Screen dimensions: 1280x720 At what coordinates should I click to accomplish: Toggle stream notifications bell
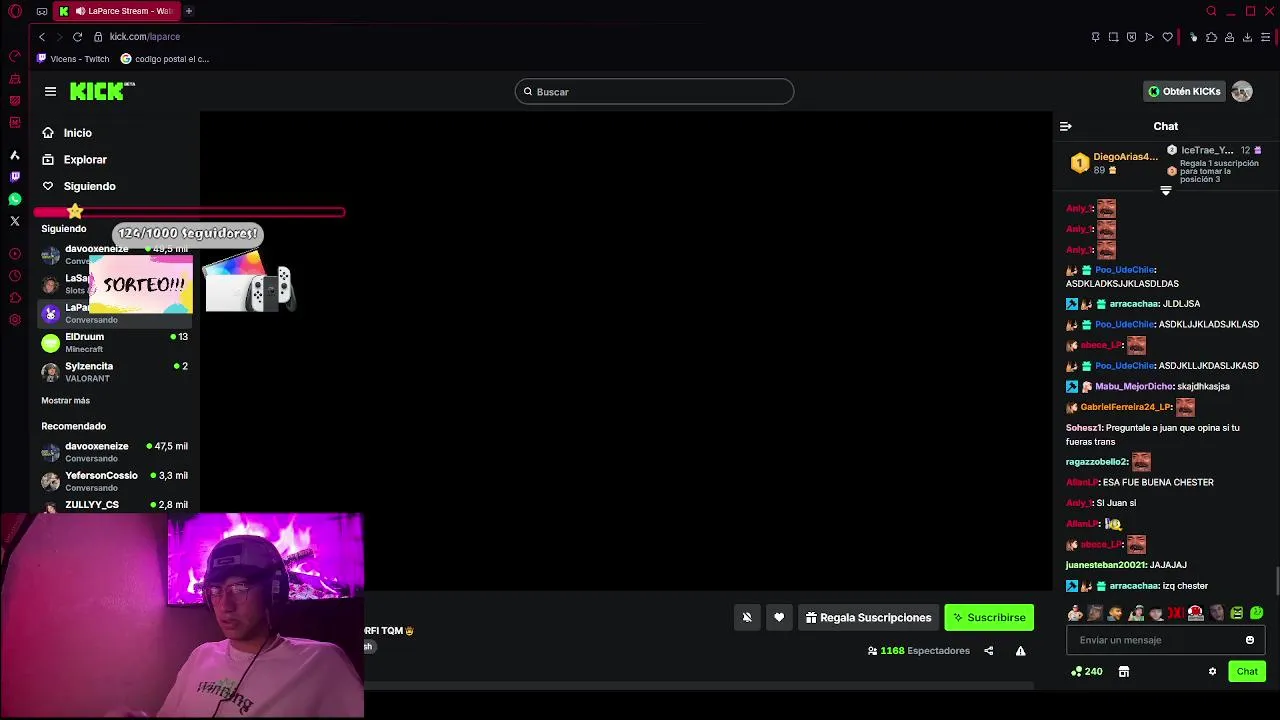click(x=747, y=618)
